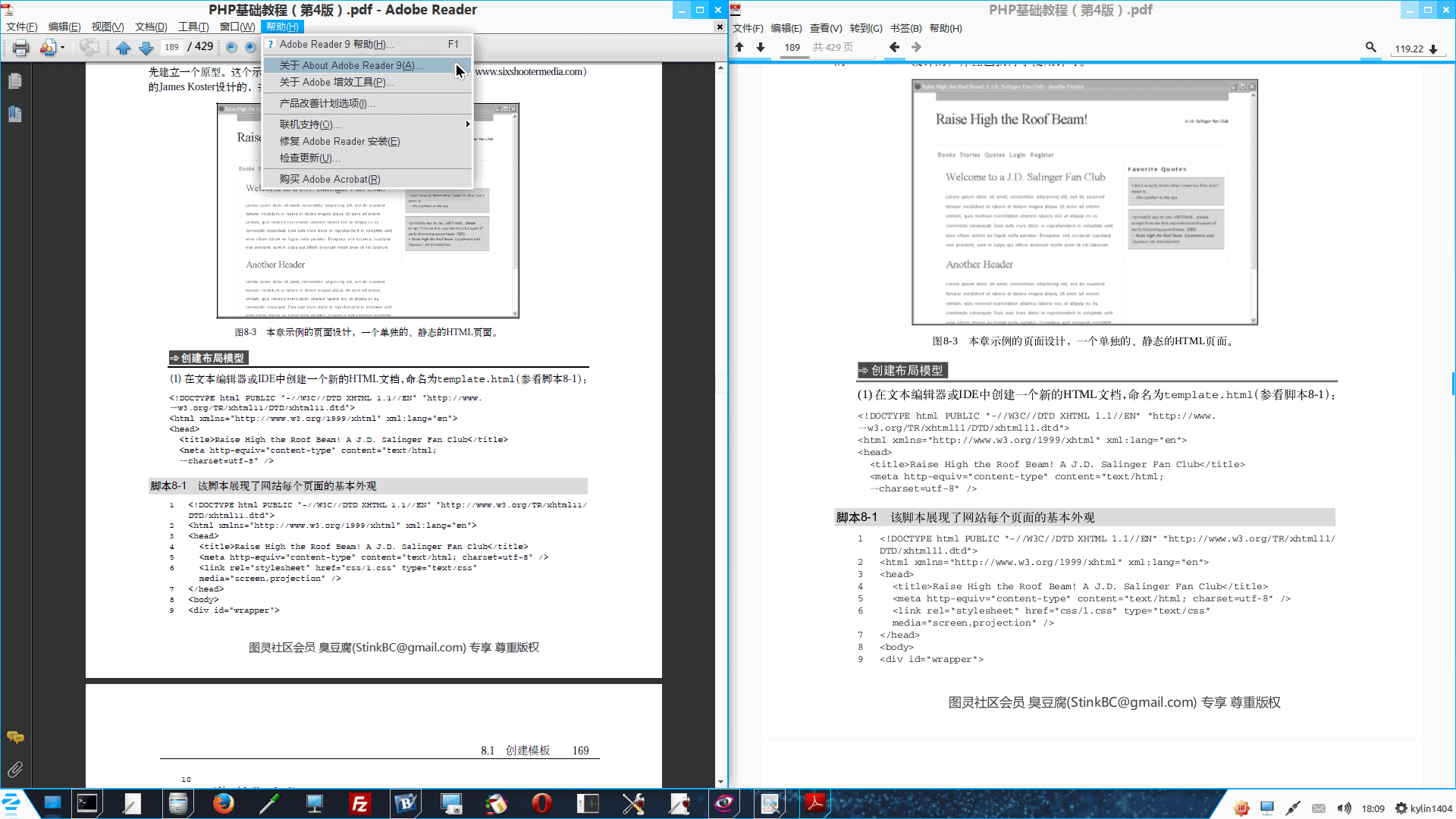Click the network monitor icon in system tray
The image size is (1456, 819).
[1267, 808]
